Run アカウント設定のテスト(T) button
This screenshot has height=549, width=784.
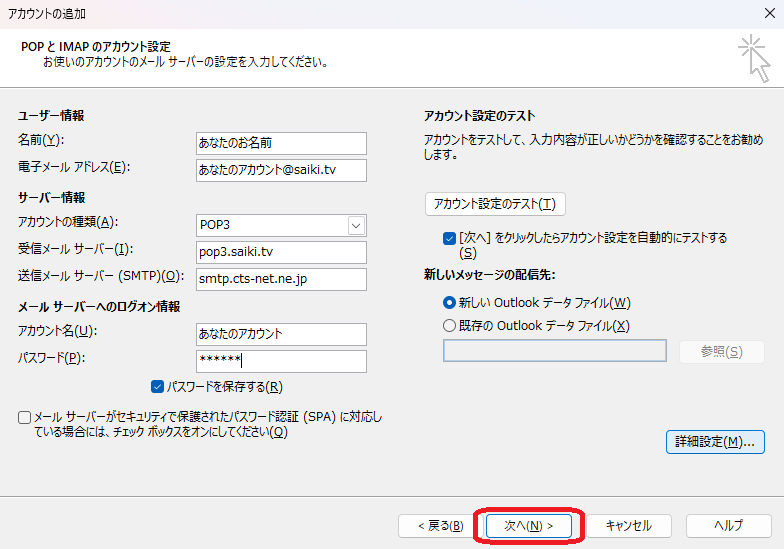point(495,204)
